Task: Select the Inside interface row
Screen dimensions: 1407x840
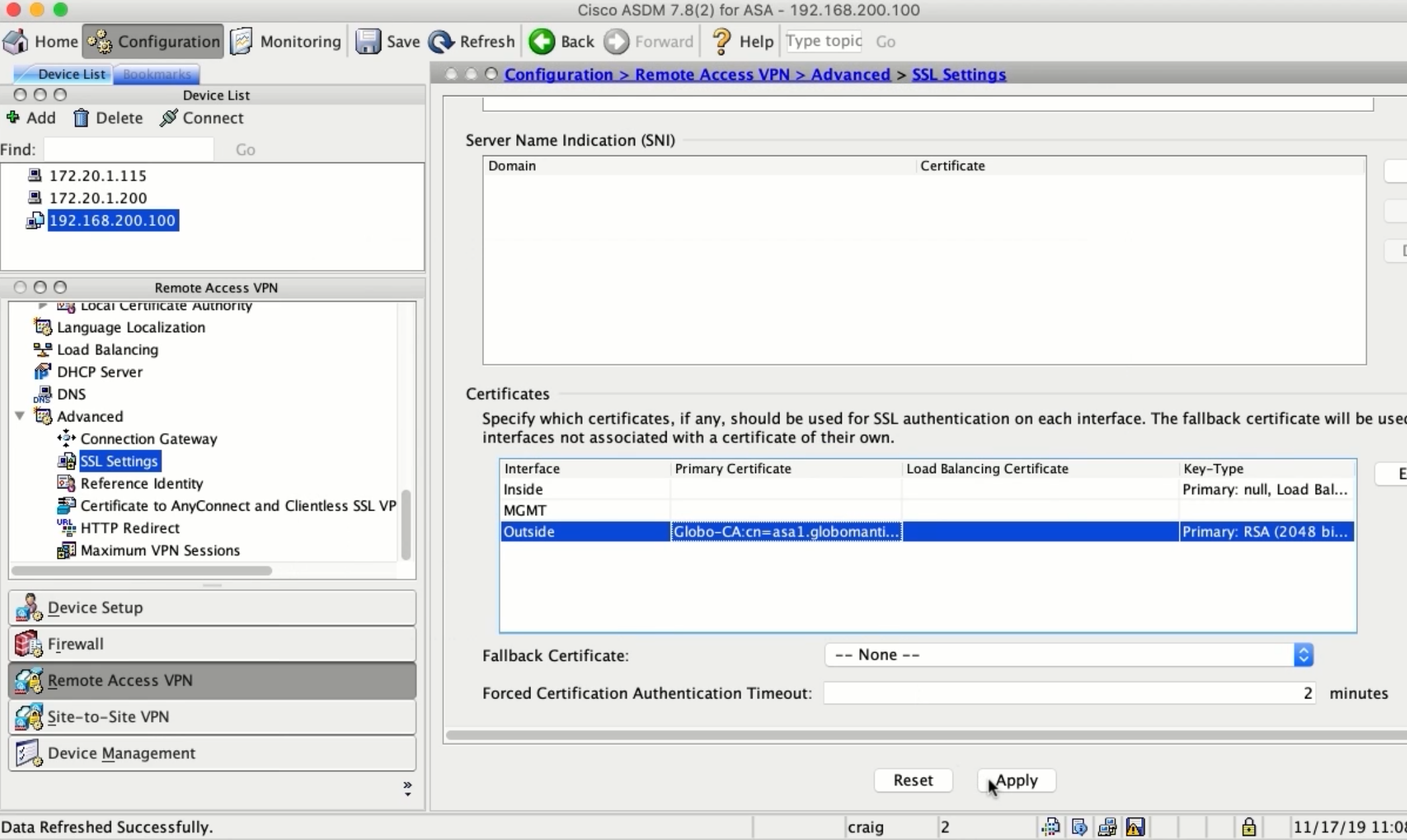Action: tap(927, 489)
